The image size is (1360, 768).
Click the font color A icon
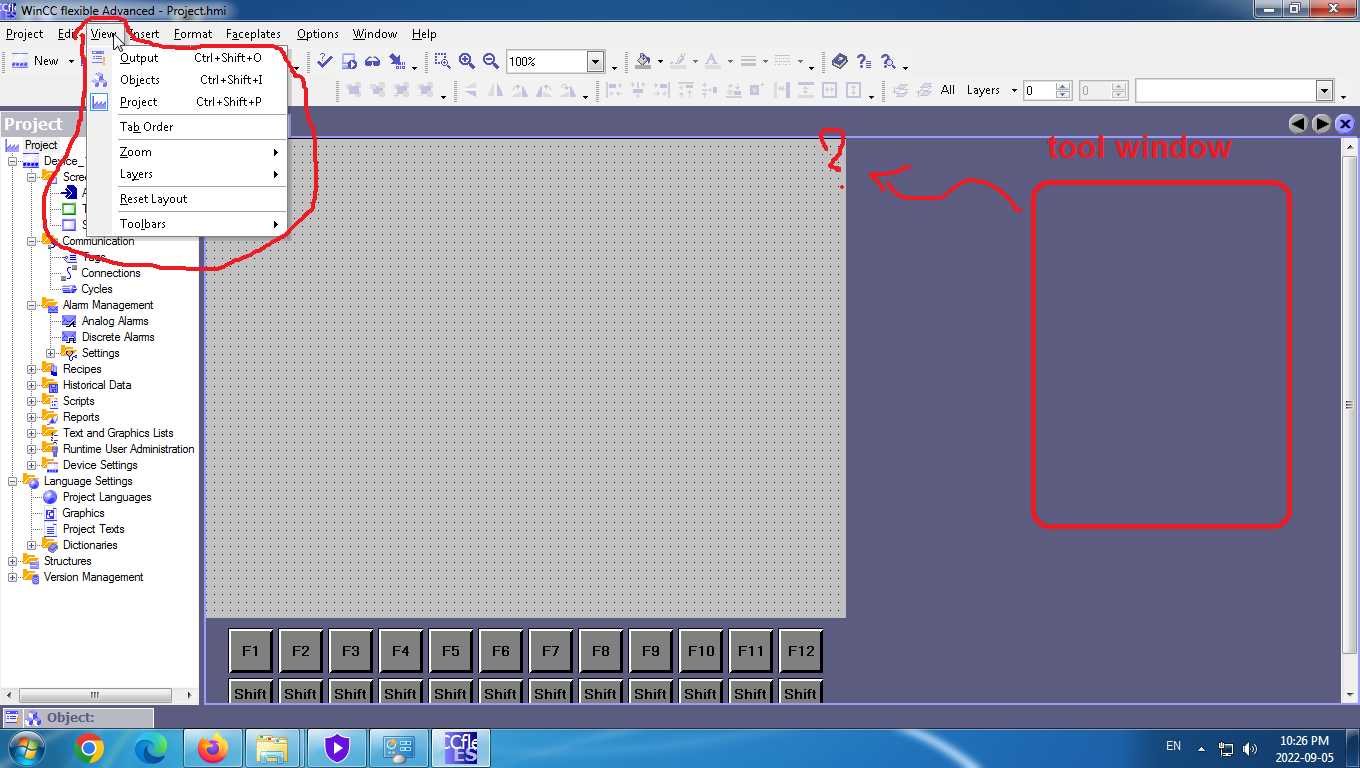712,61
